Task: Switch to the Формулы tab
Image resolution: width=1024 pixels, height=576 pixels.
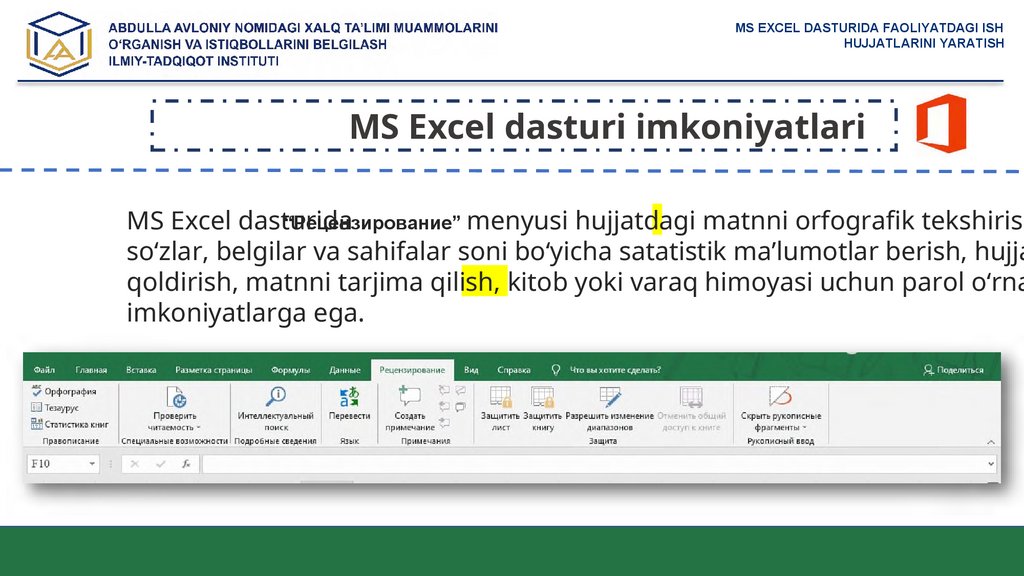Action: click(x=290, y=370)
